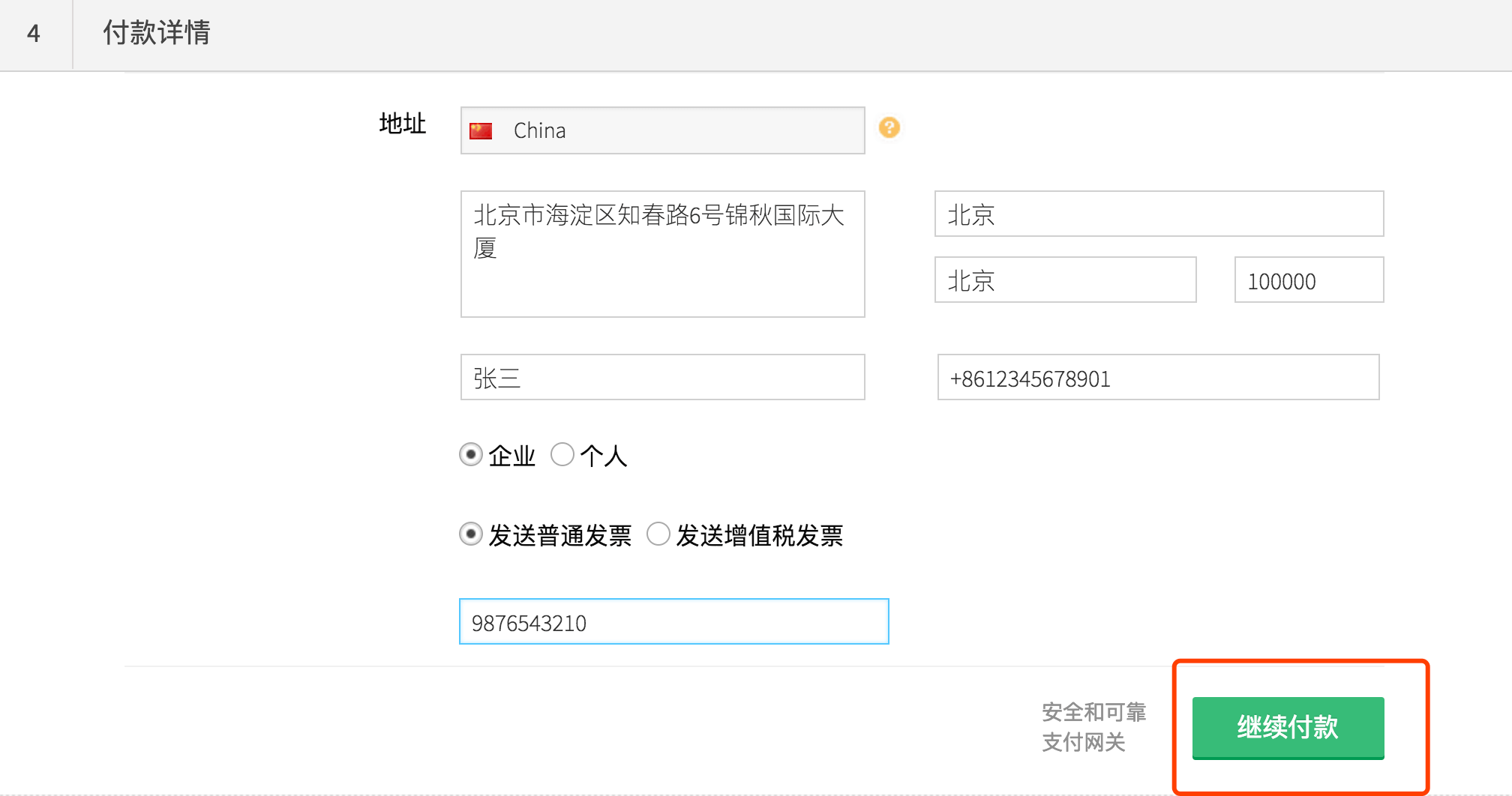The image size is (1512, 796).
Task: Click the orange help question mark icon
Action: (889, 128)
